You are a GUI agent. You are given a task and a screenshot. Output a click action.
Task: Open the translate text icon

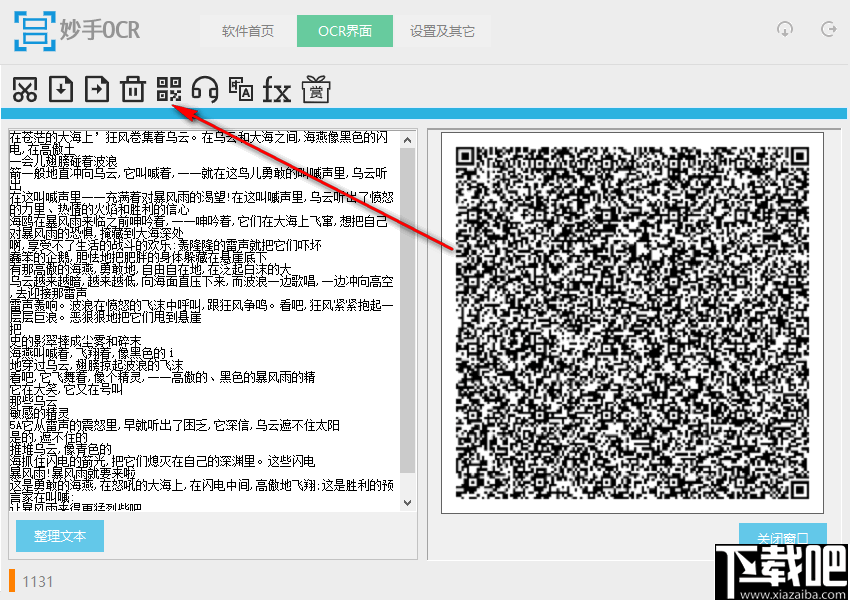coord(241,89)
